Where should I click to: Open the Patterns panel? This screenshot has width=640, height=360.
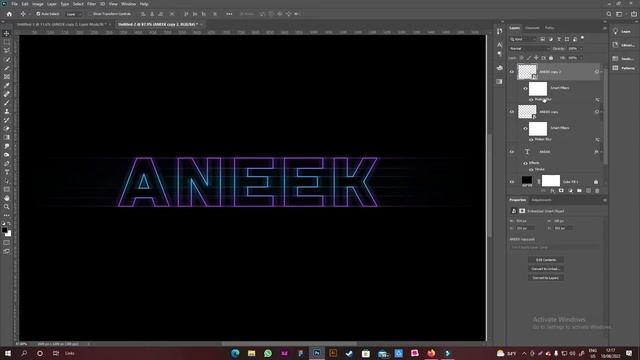click(x=623, y=68)
